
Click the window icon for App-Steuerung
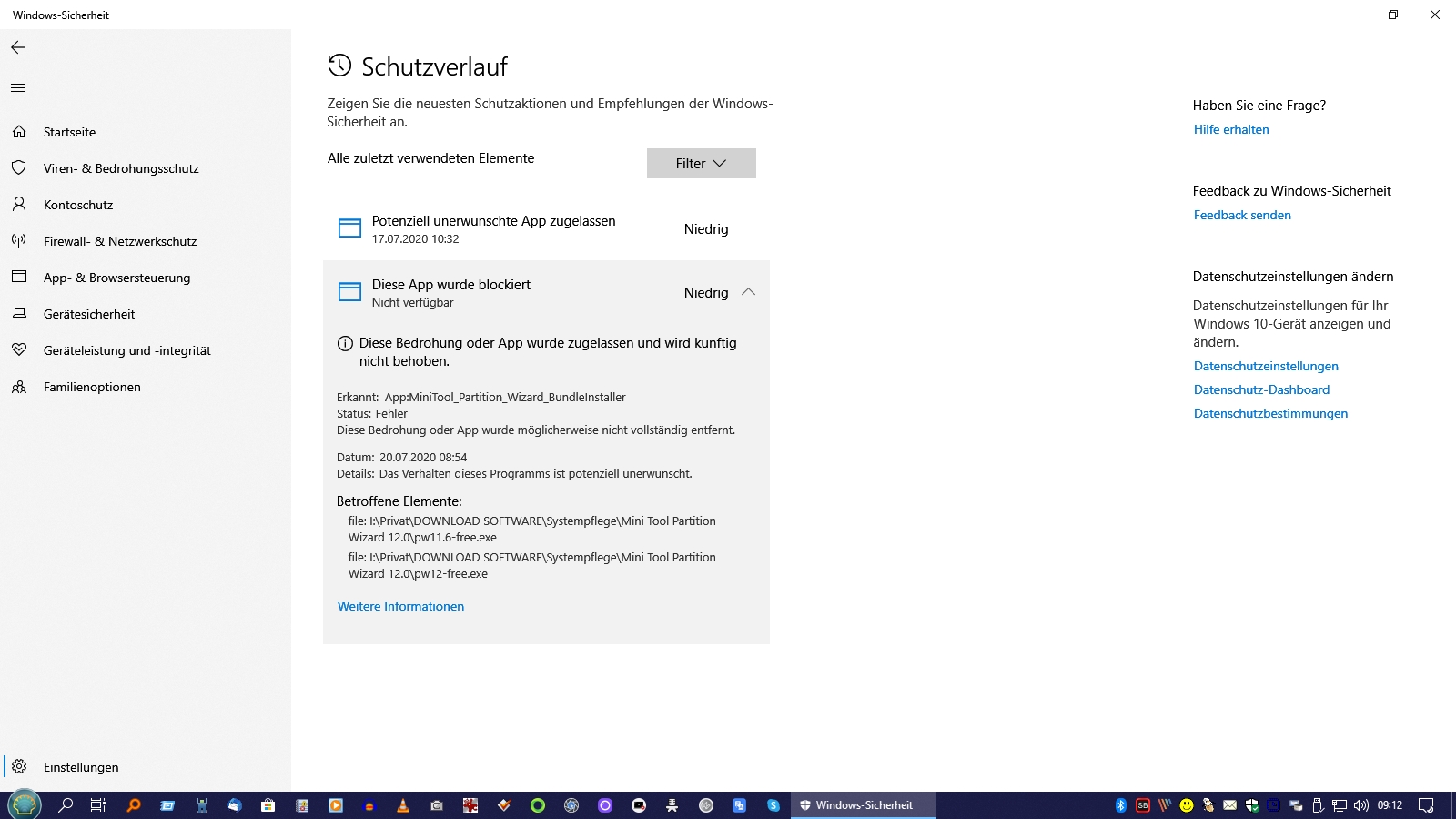pos(19,277)
